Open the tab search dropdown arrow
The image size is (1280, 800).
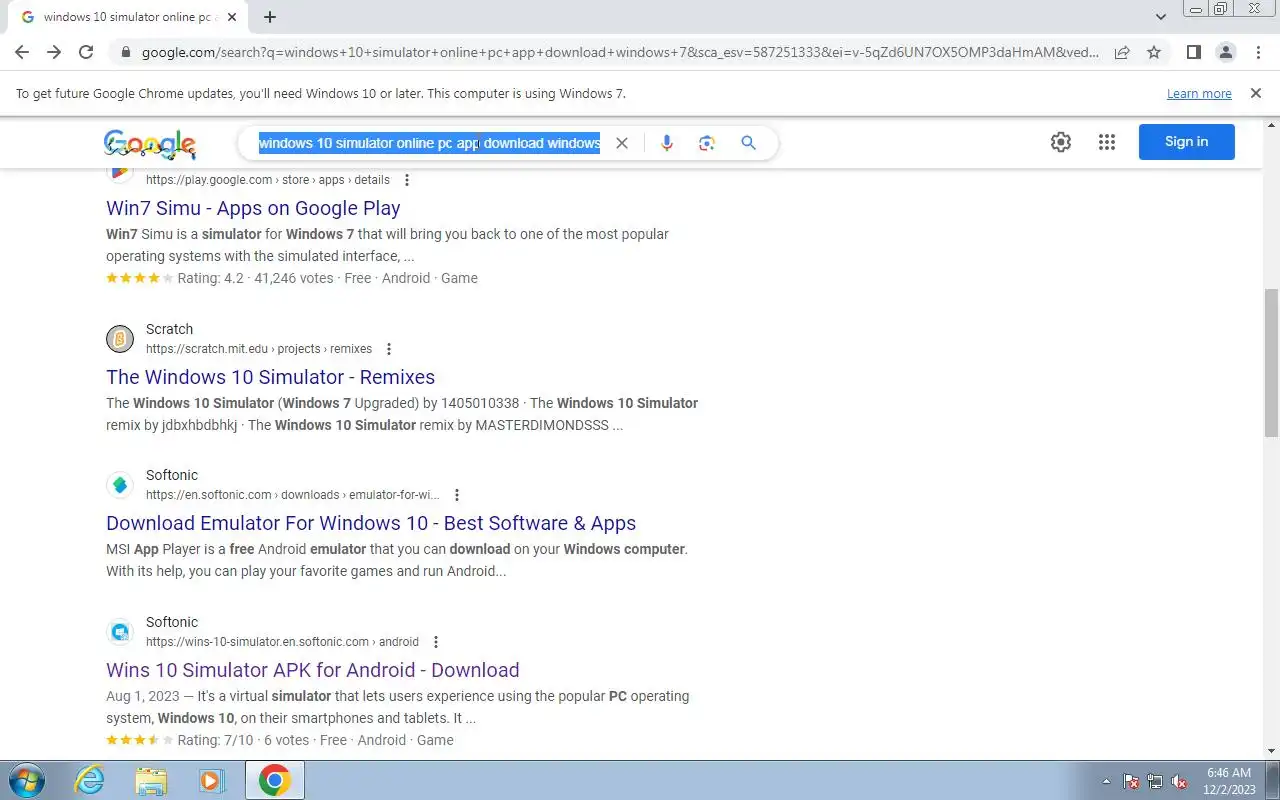(x=1161, y=17)
